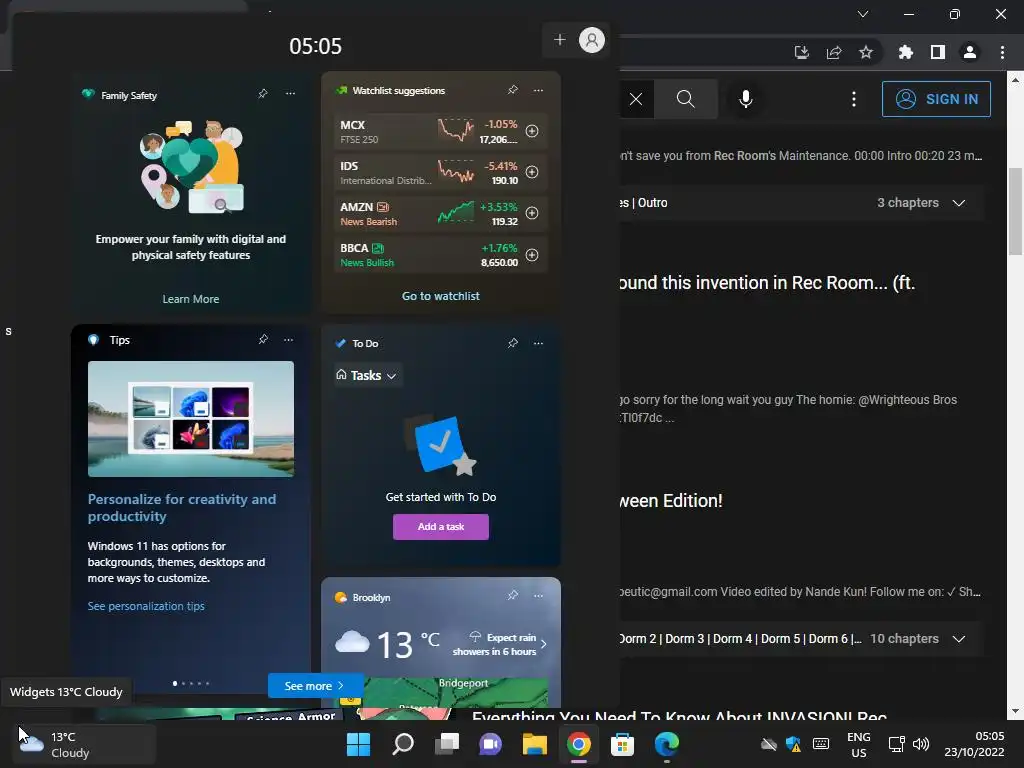Open the BBCA News Bullish row
Screen dimensions: 1024x768
tap(441, 255)
